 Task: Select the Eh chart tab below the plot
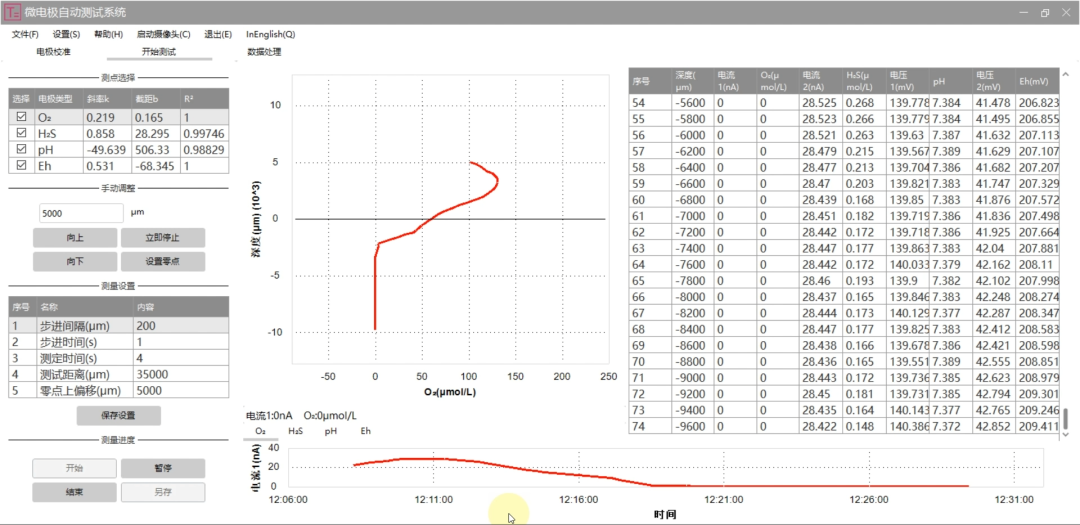366,431
